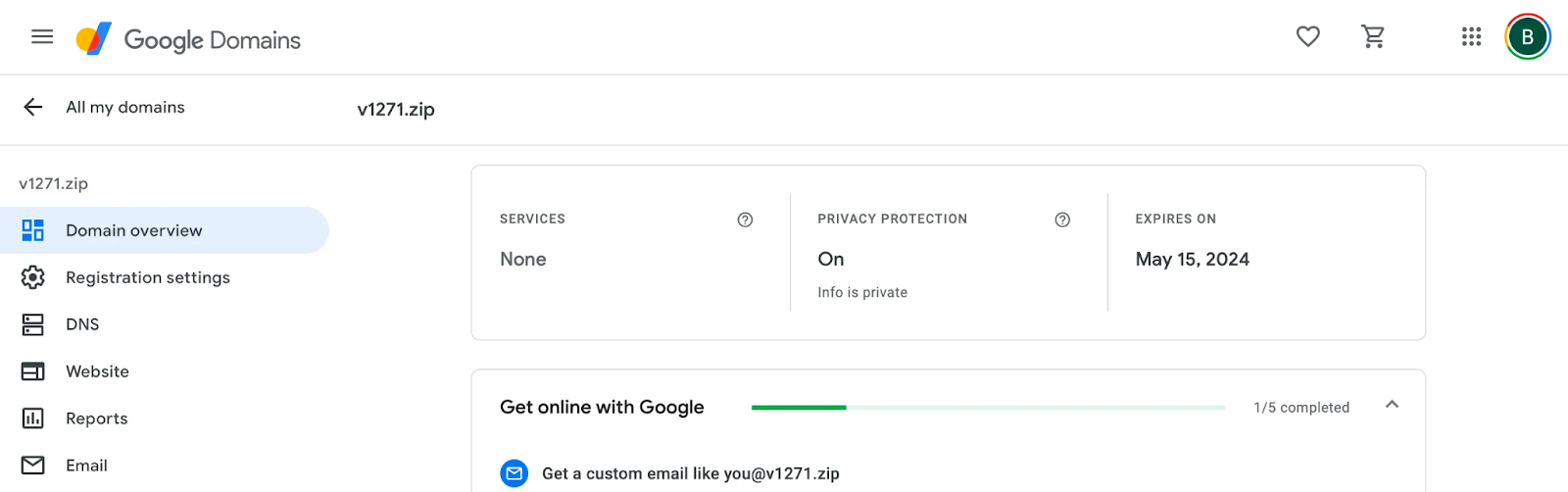This screenshot has height=492, width=1568.
Task: Open the Reports section
Action: [96, 418]
